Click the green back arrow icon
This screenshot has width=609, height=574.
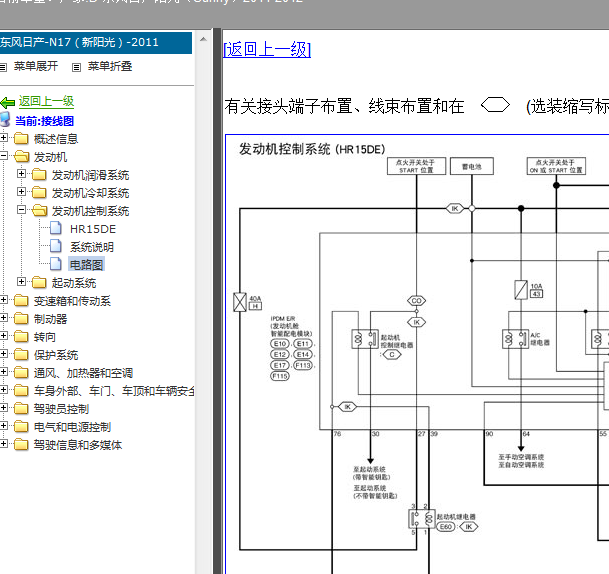pos(8,103)
